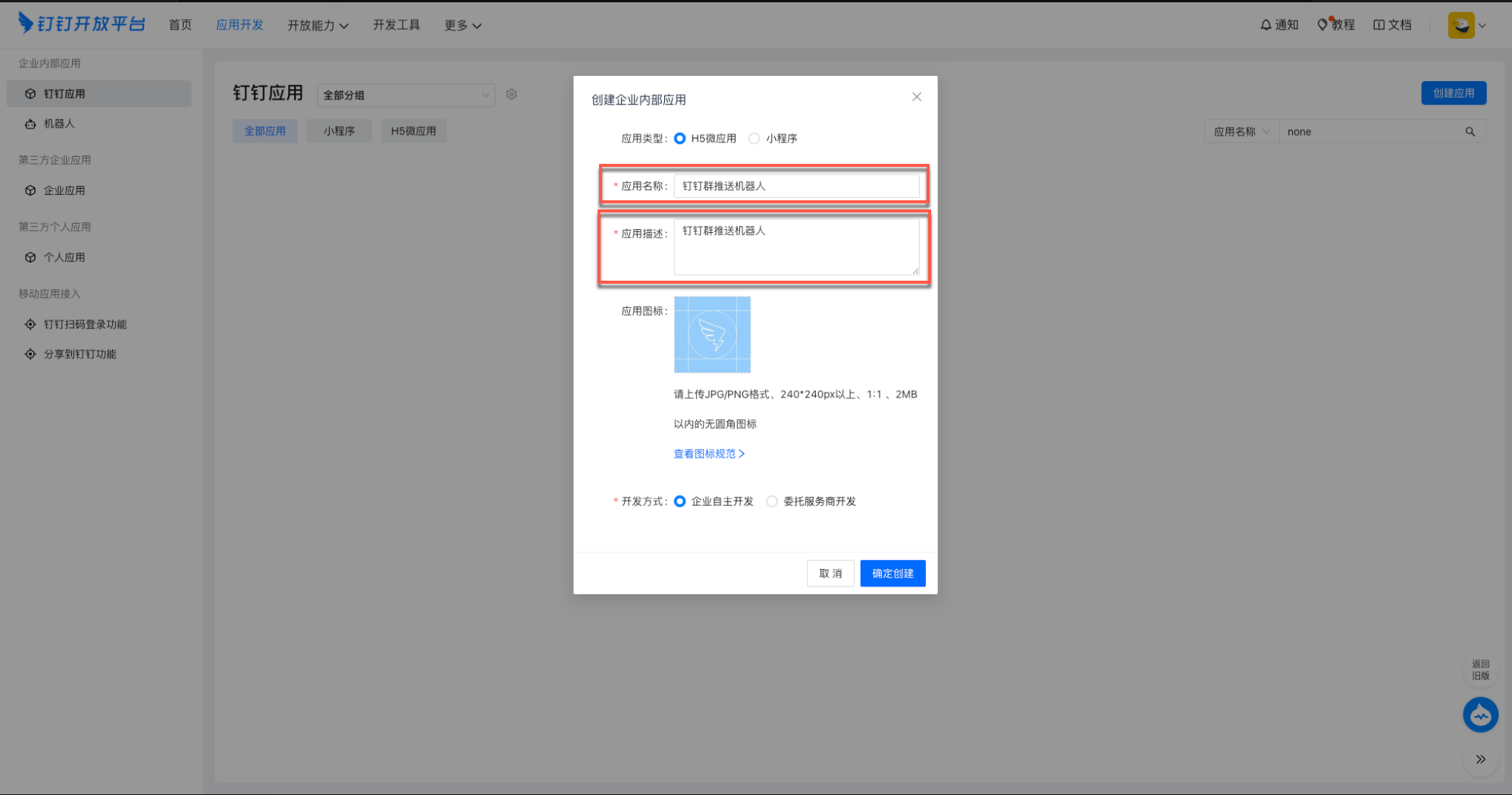
Task: Click the 应用描述 textarea
Action: tap(796, 247)
